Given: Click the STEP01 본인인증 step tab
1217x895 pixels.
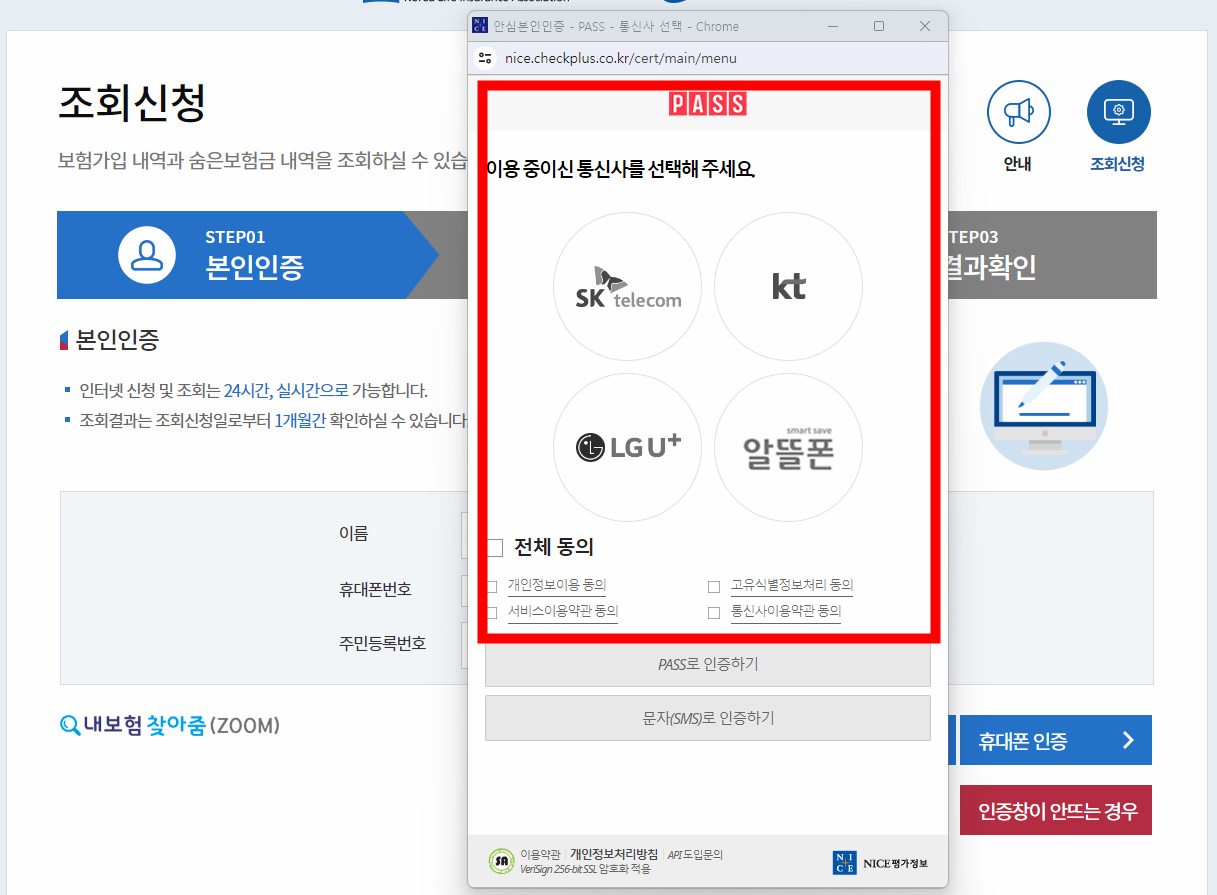Looking at the screenshot, I should tap(248, 255).
